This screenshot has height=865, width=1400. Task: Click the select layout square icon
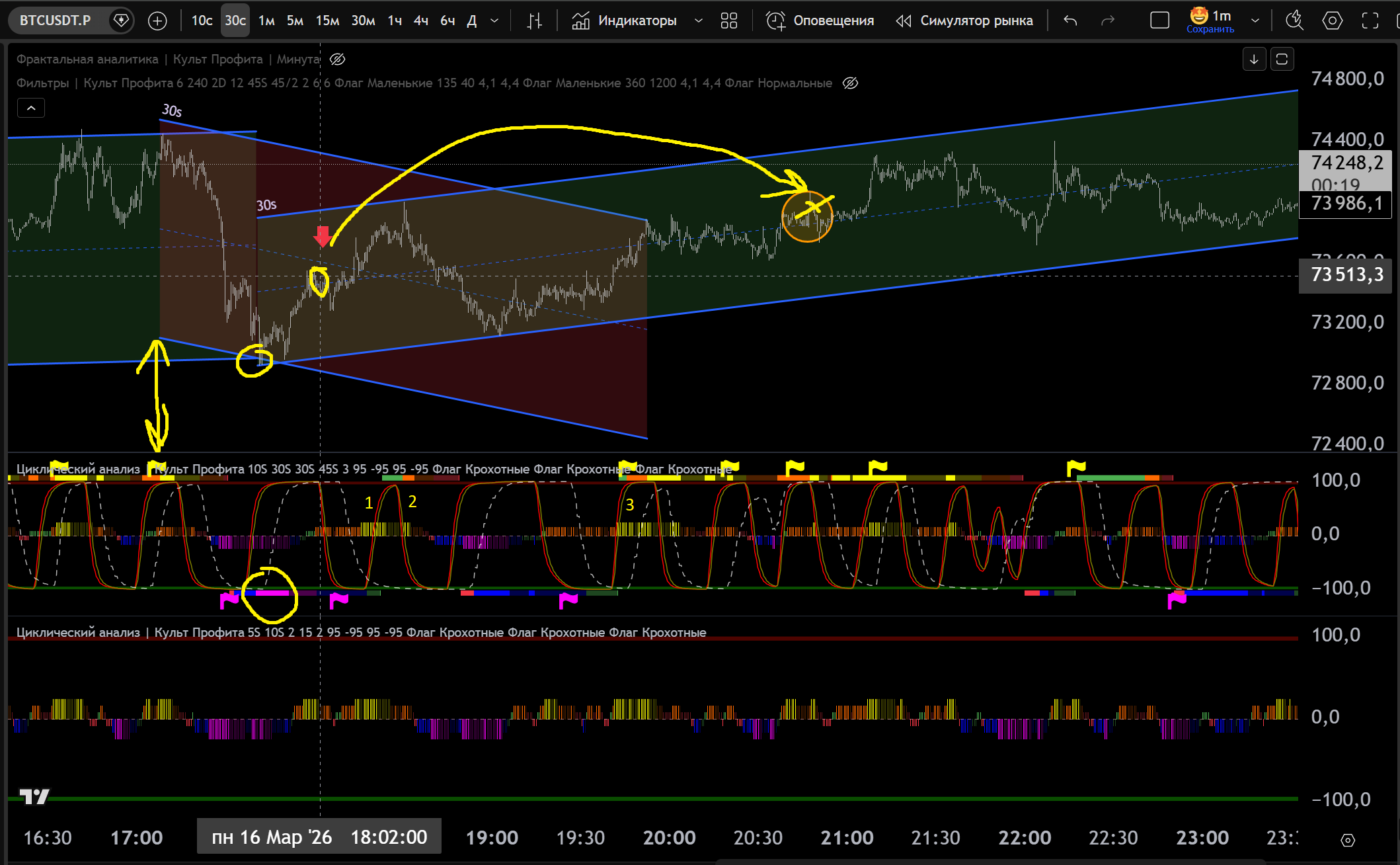pos(1159,21)
